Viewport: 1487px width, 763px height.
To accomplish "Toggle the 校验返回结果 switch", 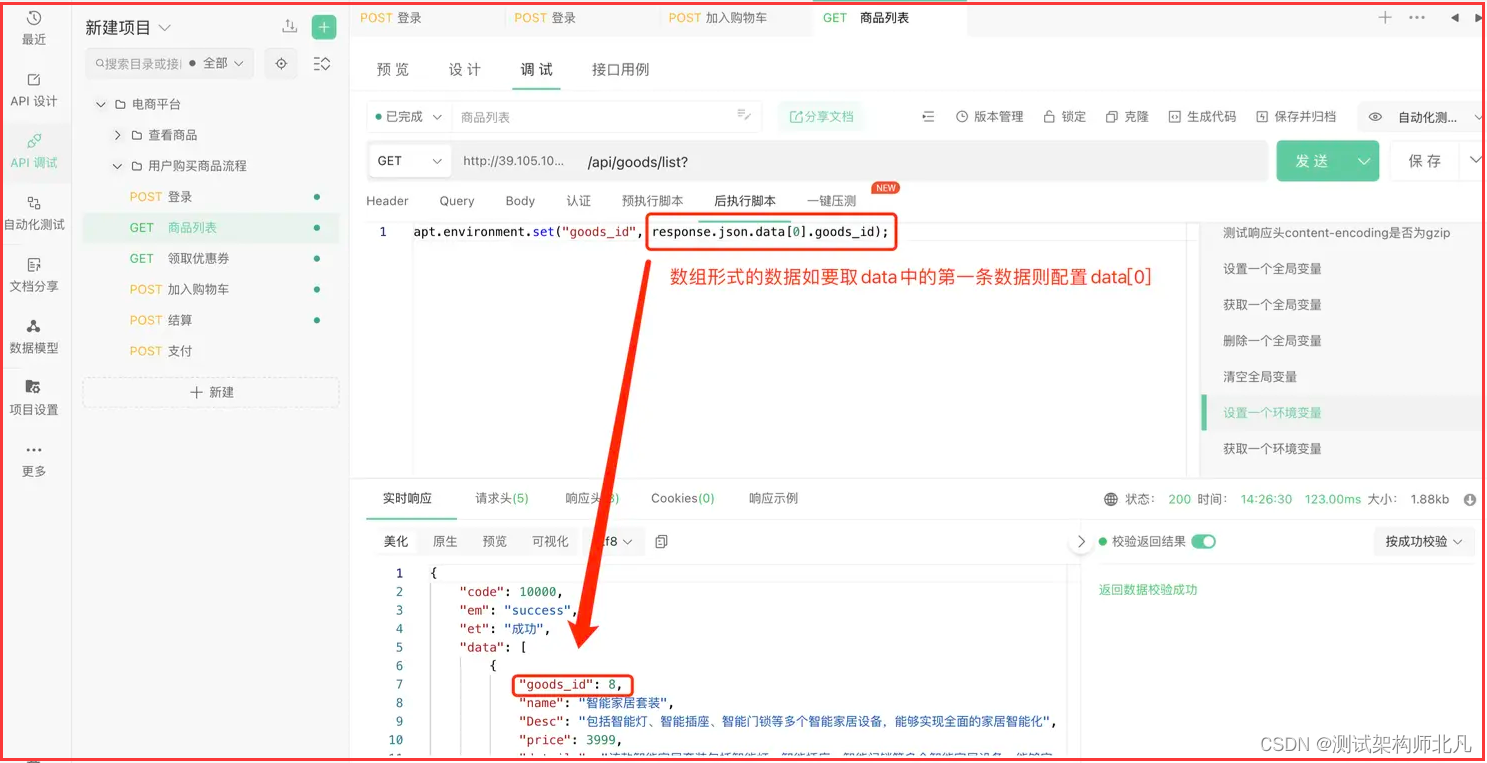I will (x=1204, y=541).
